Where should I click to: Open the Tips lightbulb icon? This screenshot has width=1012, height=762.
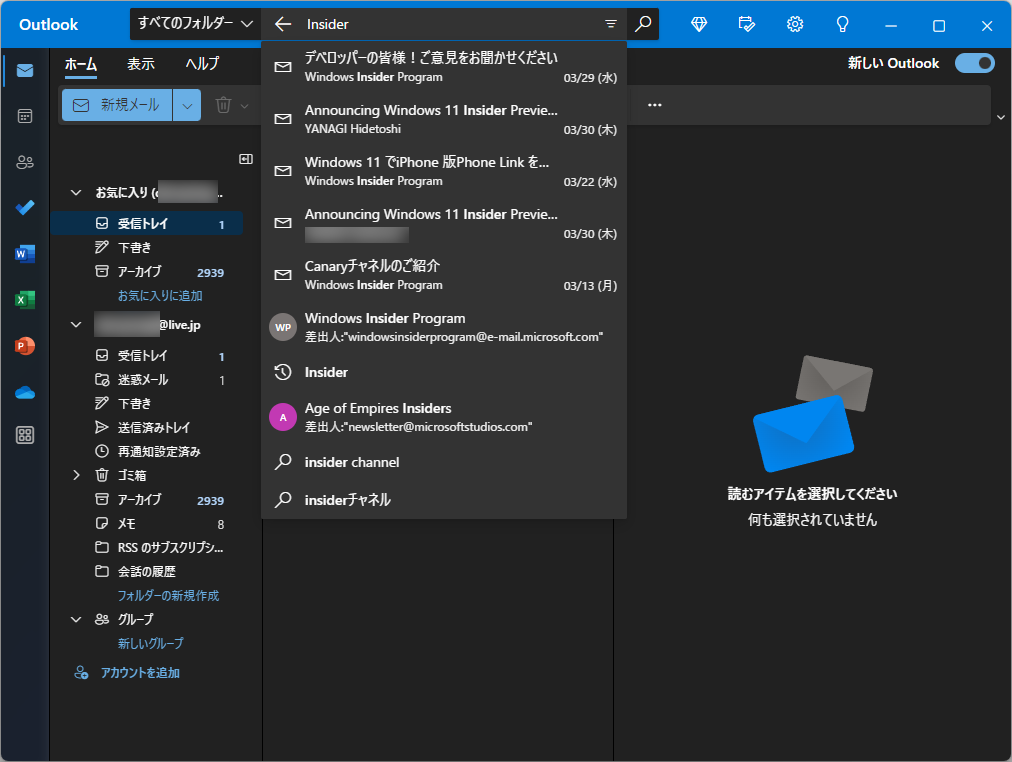[842, 25]
